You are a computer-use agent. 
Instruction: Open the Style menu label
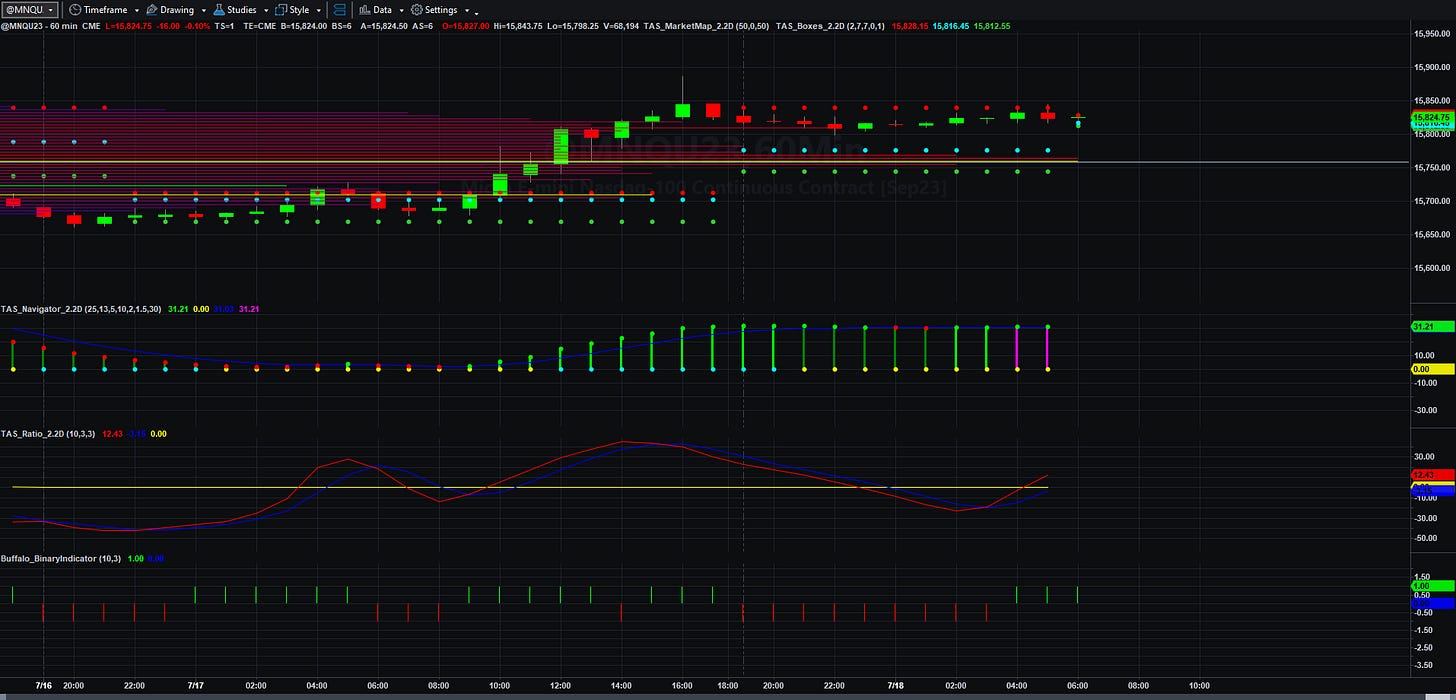(x=299, y=10)
